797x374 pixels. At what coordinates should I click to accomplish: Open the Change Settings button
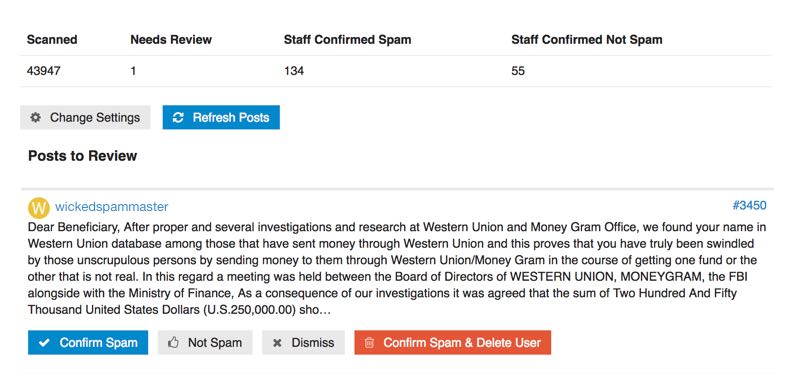(x=85, y=117)
